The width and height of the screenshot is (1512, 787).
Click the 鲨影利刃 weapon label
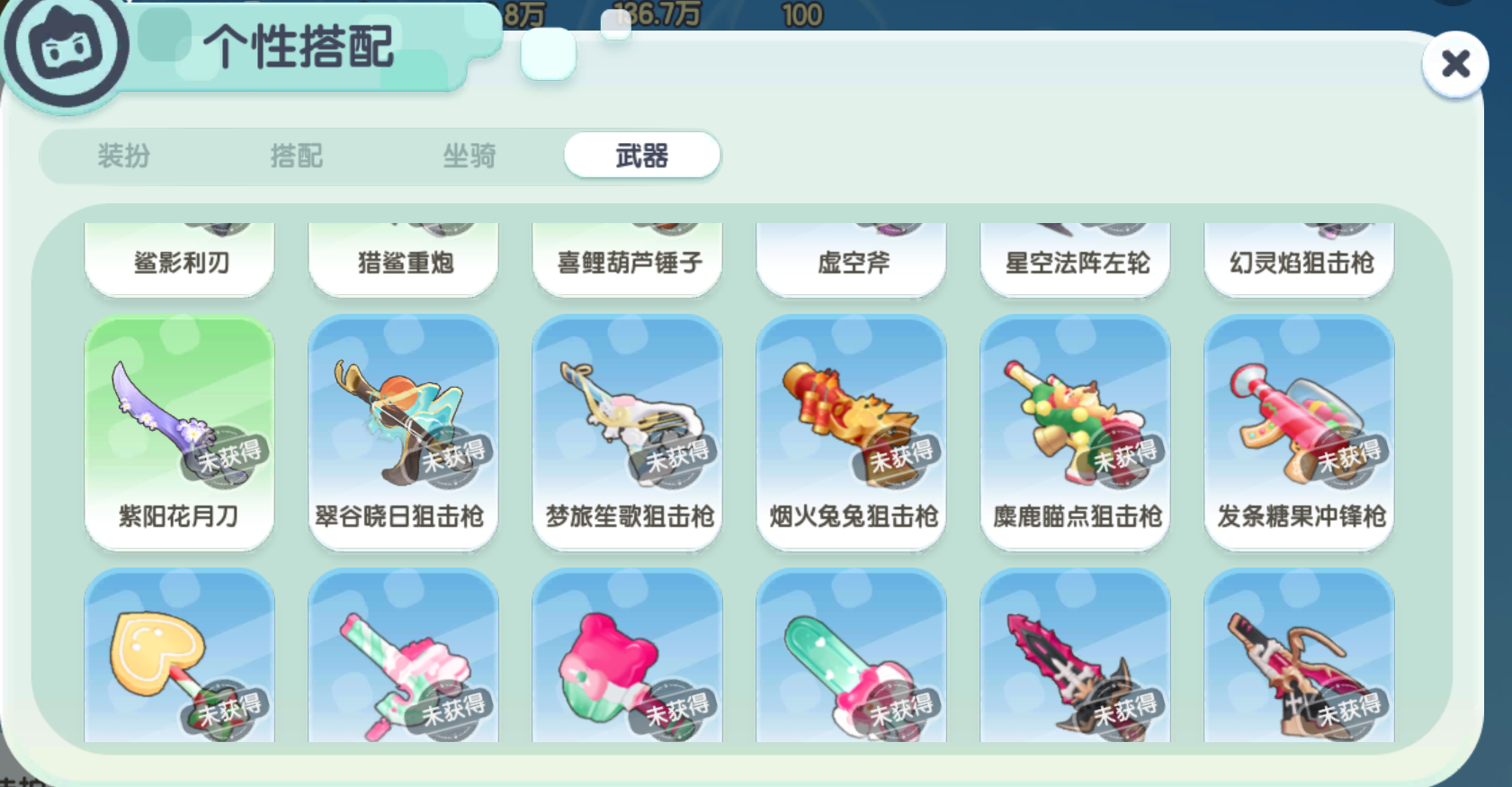click(181, 263)
